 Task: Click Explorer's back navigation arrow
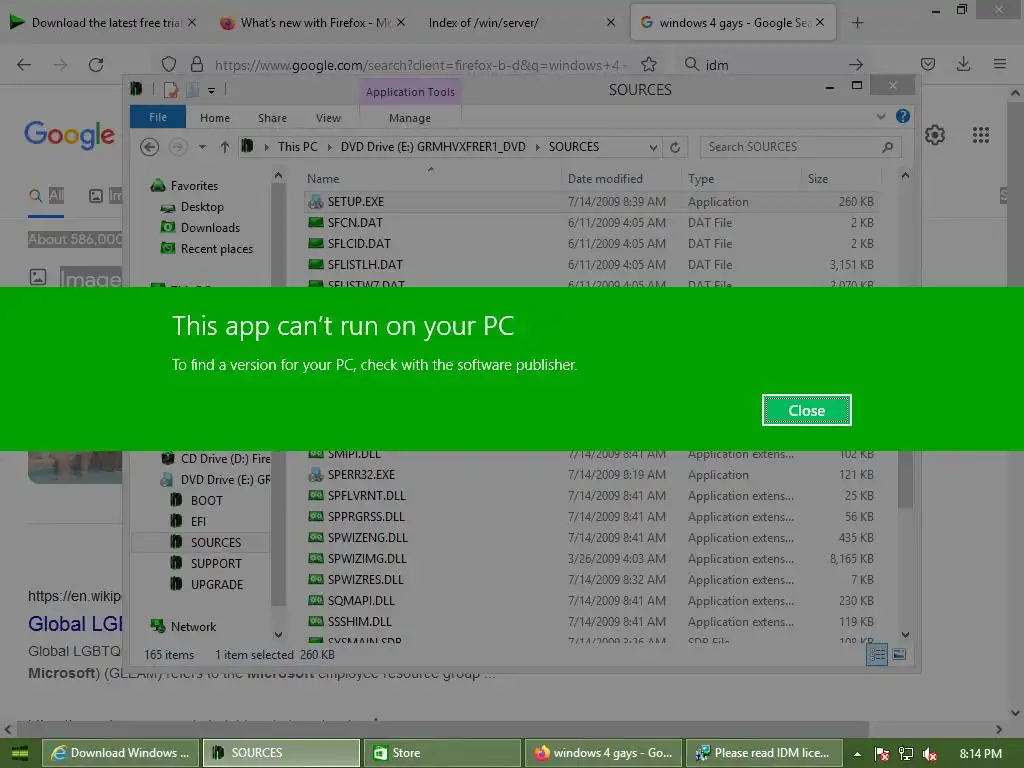[x=150, y=147]
